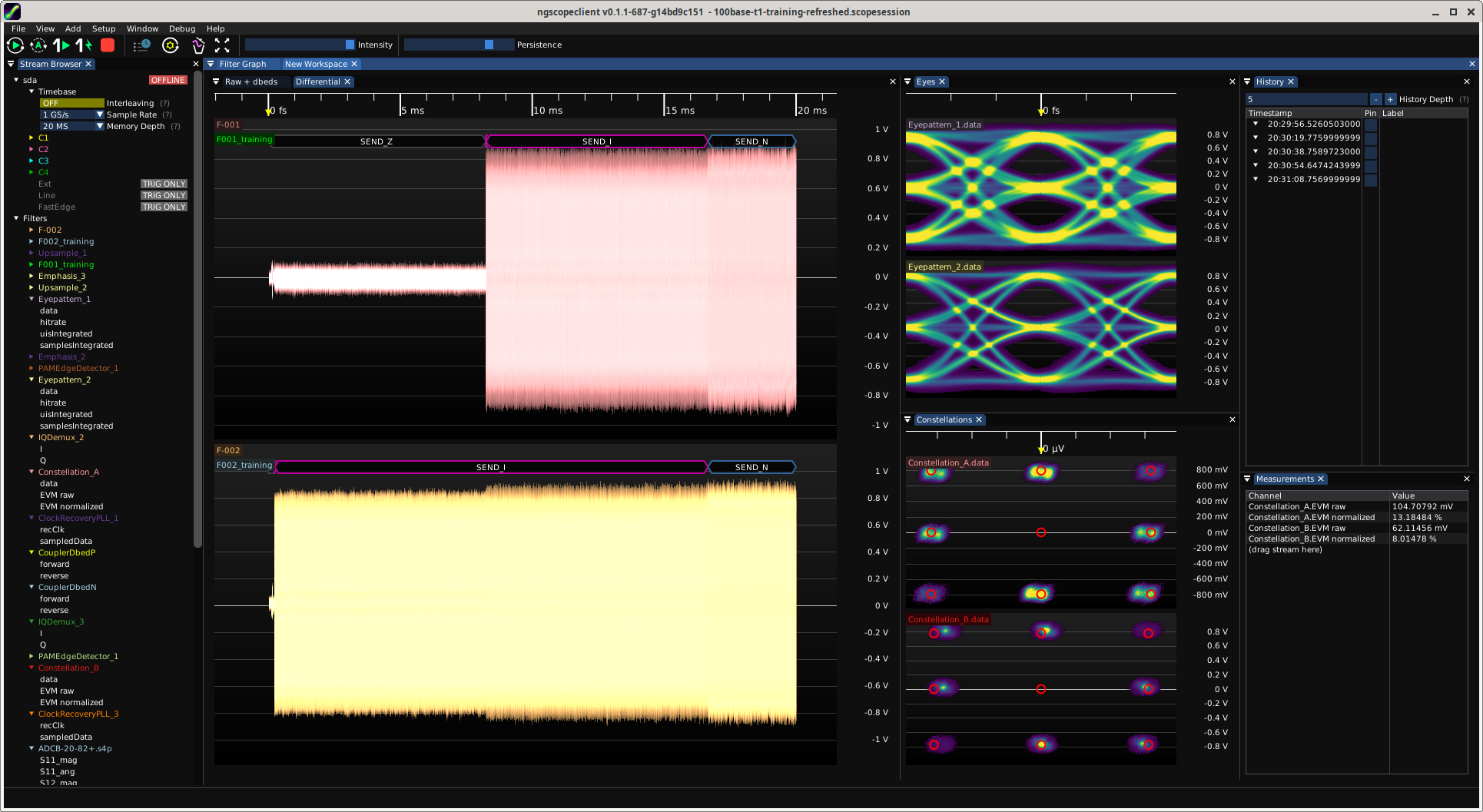Toggle fullscreen with the expand arrows icon

[x=222, y=45]
